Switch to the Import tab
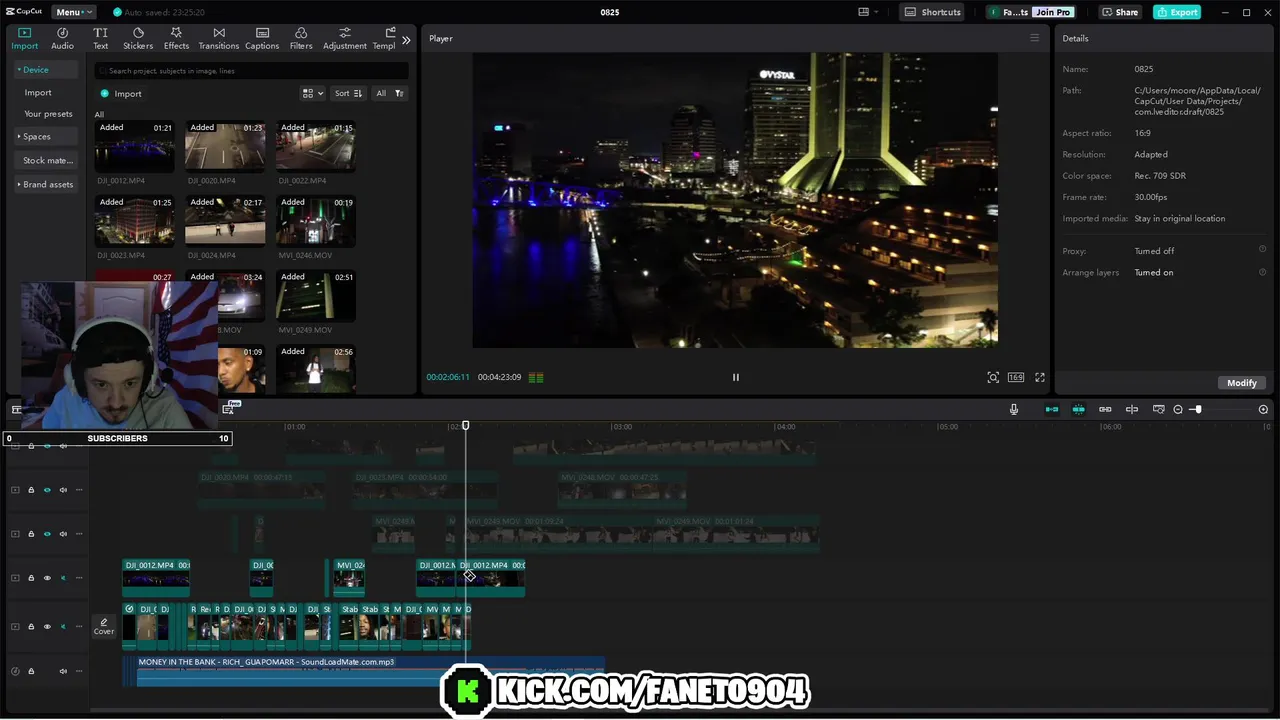Image resolution: width=1280 pixels, height=720 pixels. click(24, 38)
